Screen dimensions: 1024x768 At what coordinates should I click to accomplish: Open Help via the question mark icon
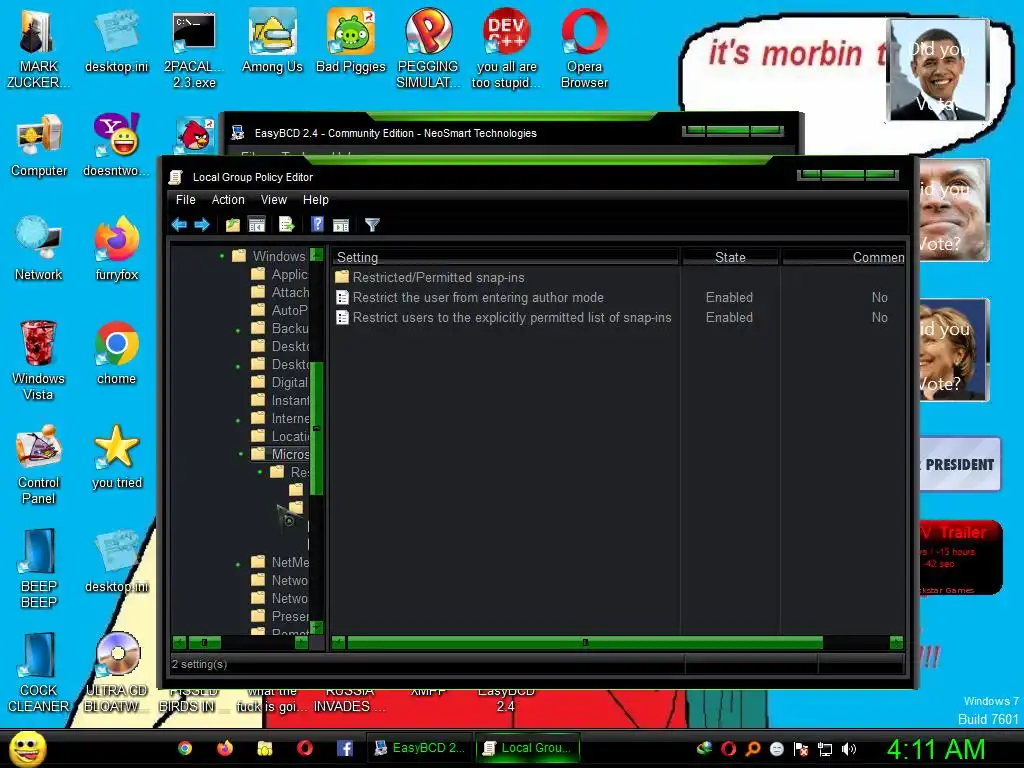[317, 225]
